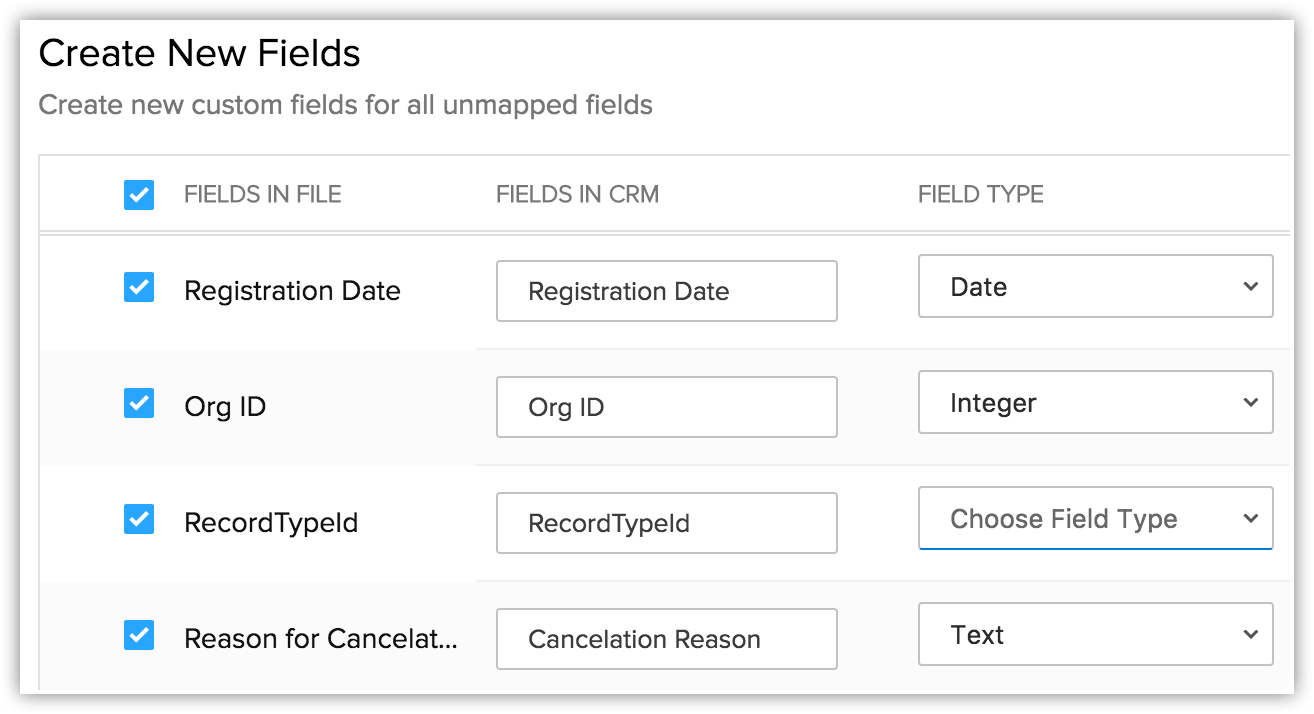Uncheck the Org ID checkbox
Viewport: 1314px width, 714px height.
139,404
